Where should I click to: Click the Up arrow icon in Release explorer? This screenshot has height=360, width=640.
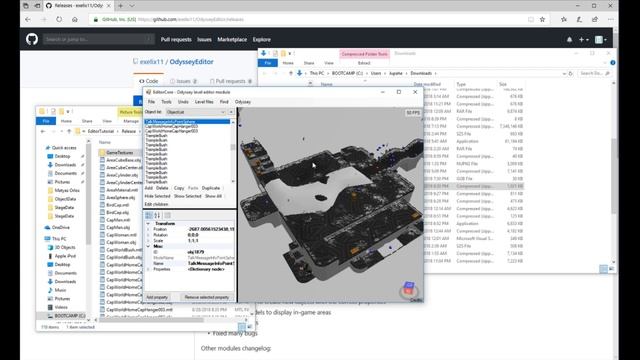pos(69,131)
